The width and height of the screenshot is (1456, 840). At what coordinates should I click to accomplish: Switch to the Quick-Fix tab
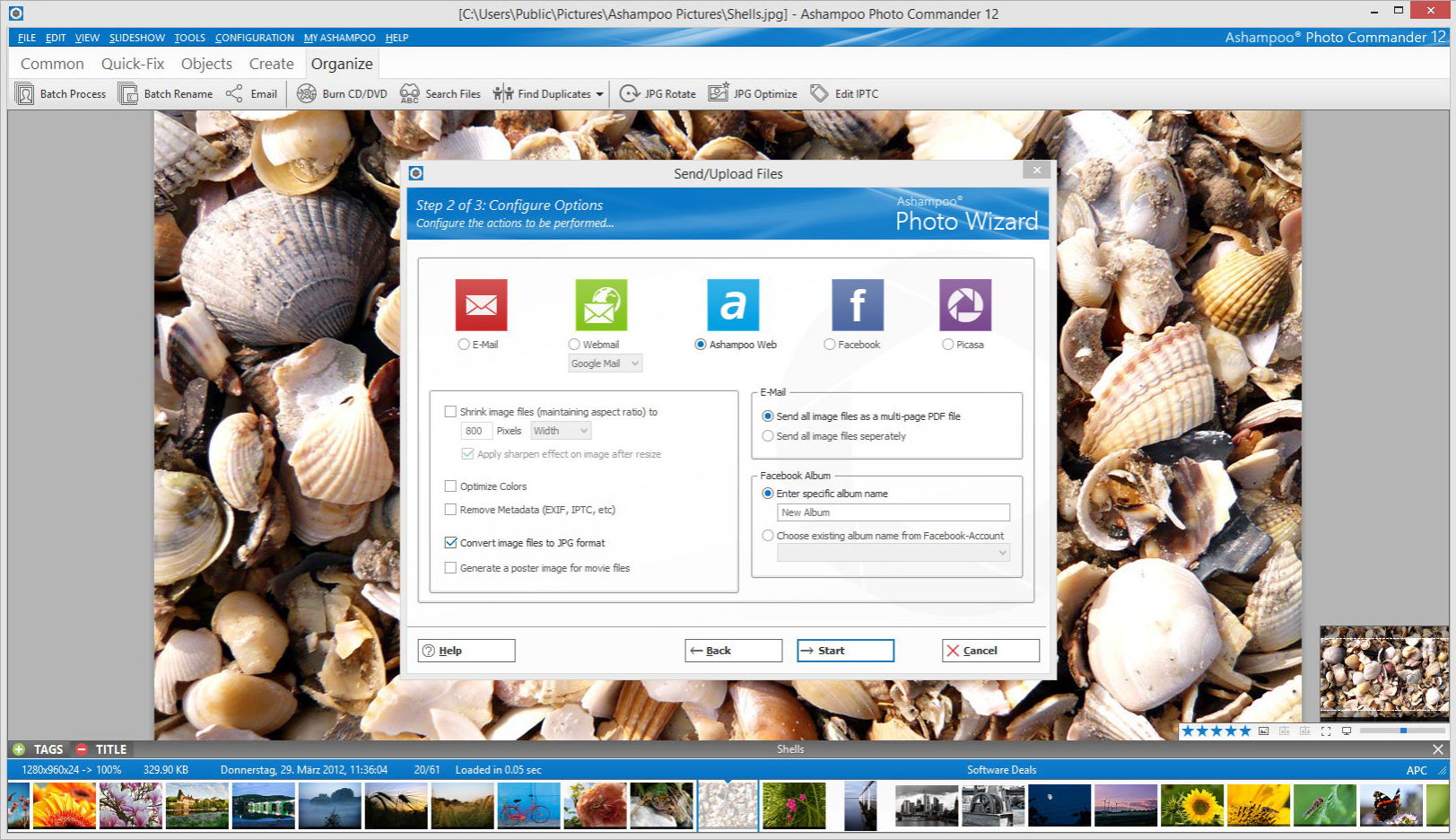point(133,64)
